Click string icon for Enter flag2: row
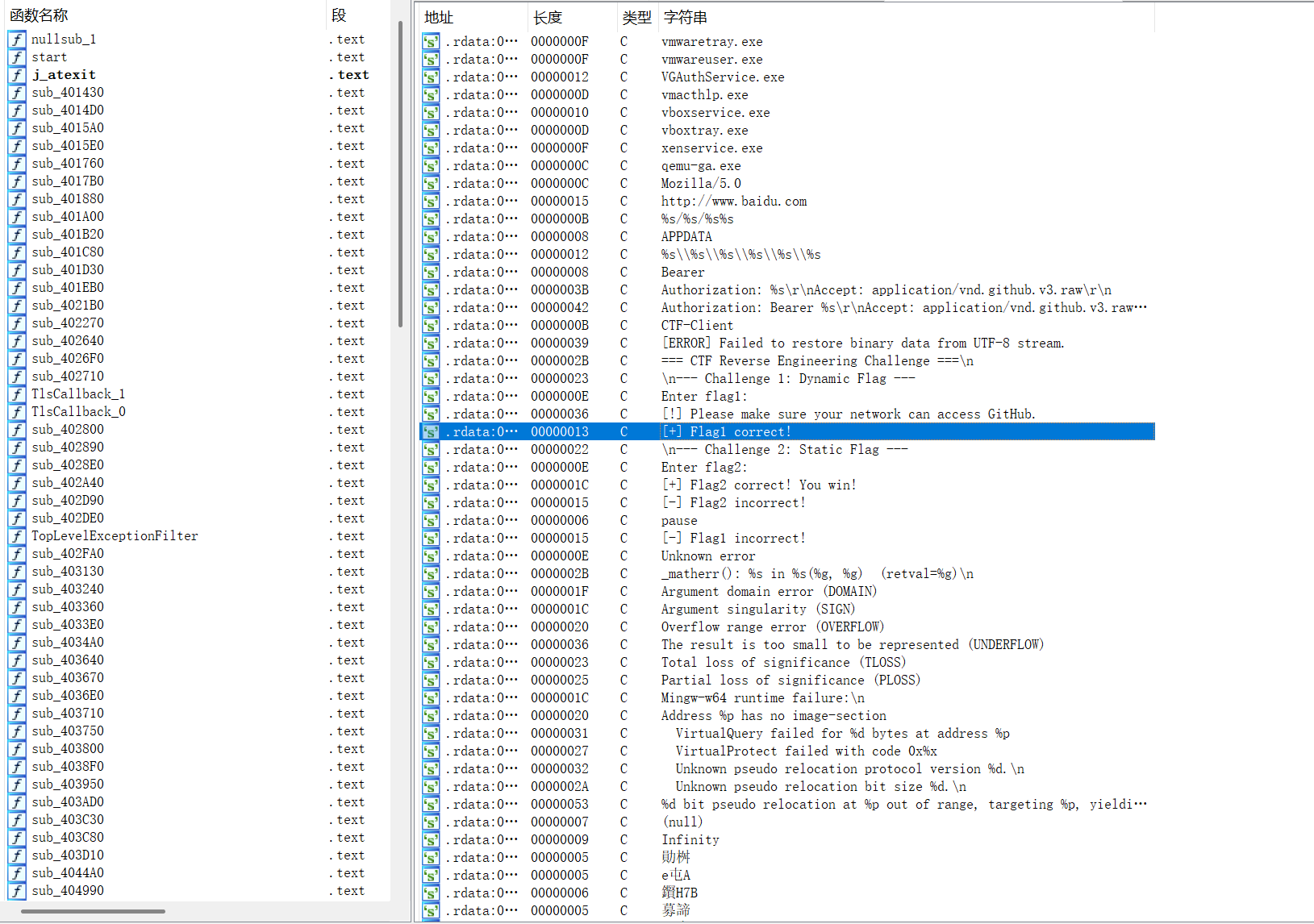 432,468
